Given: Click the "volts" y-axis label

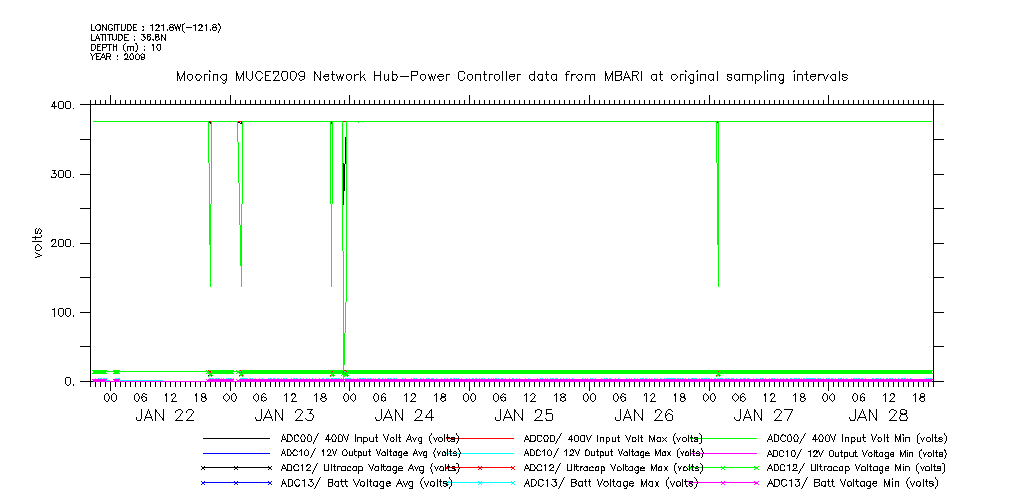Looking at the screenshot, I should coord(38,243).
